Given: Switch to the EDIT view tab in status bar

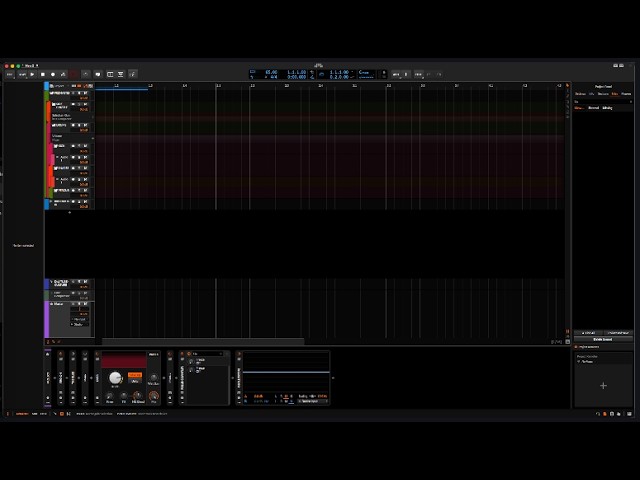Looking at the screenshot, I should [x=43, y=414].
